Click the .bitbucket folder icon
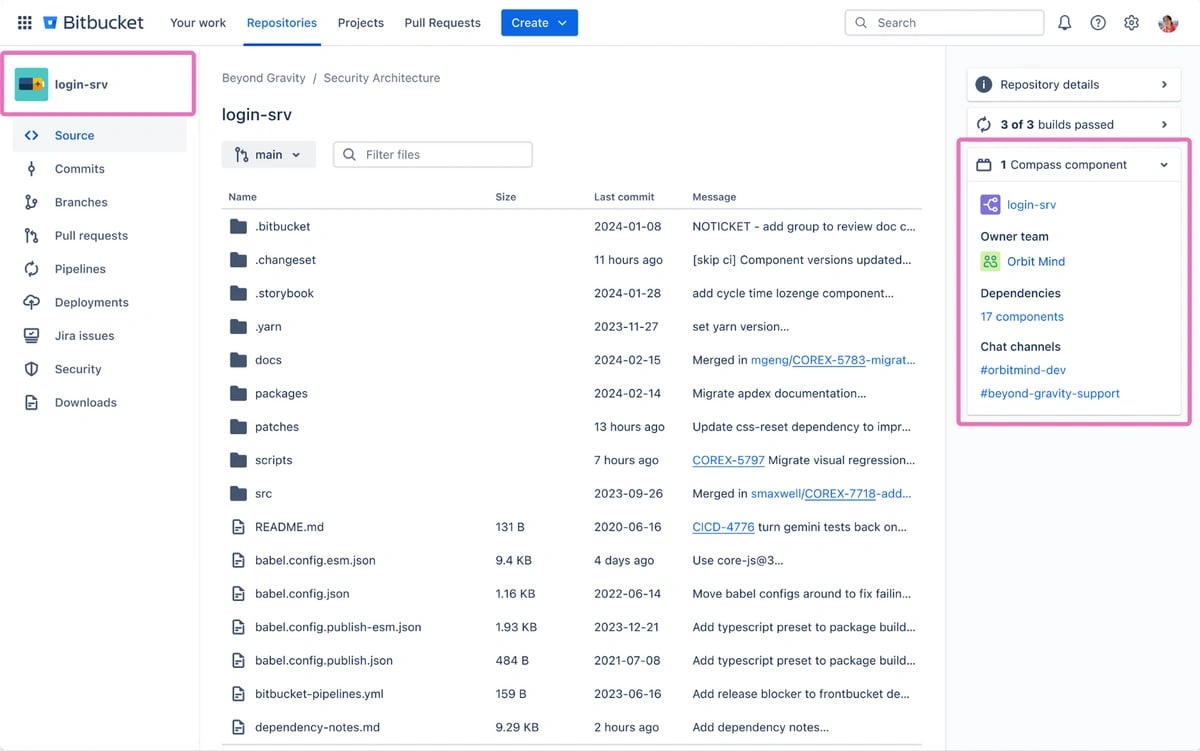Image resolution: width=1200 pixels, height=751 pixels. [x=238, y=227]
